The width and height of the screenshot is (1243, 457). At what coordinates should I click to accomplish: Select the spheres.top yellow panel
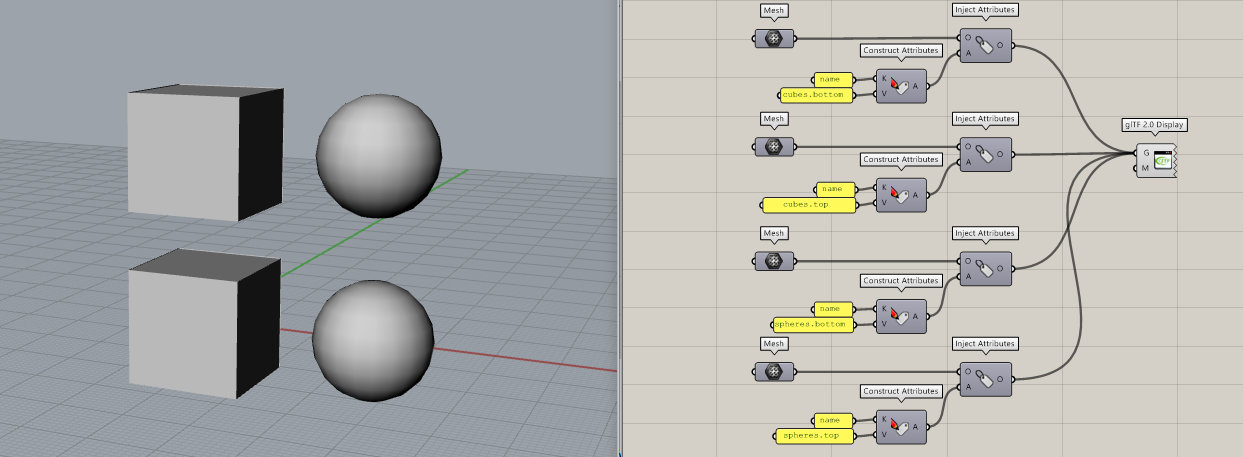point(814,436)
